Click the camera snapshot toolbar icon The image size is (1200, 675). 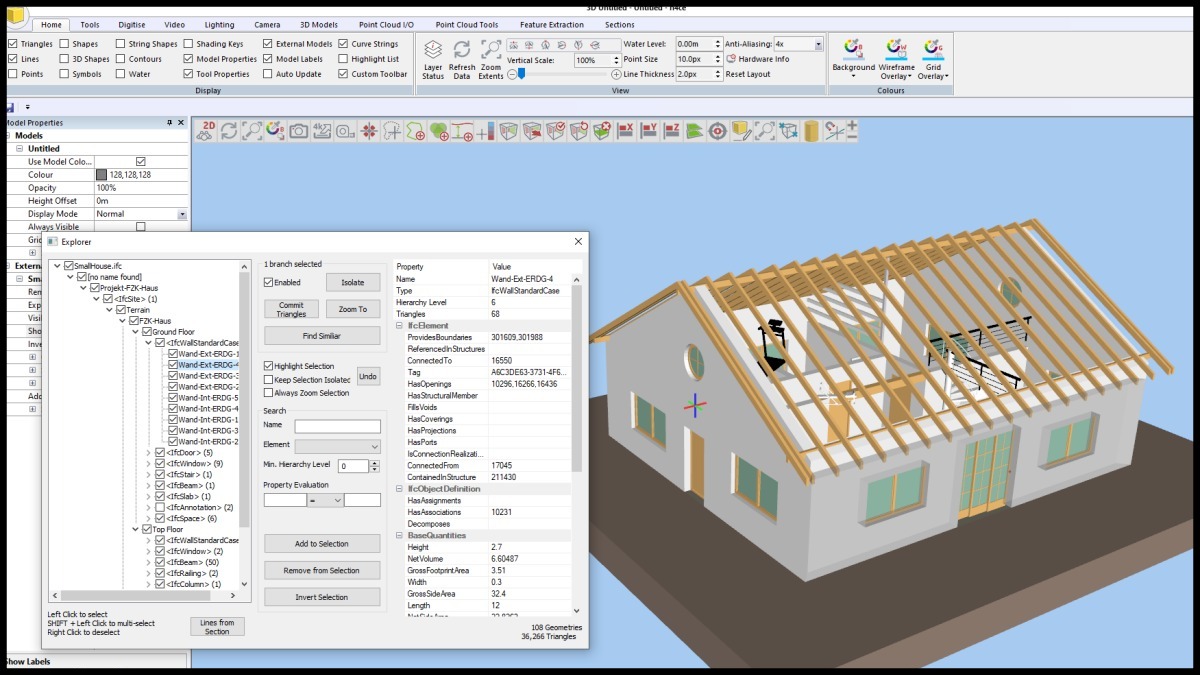tap(299, 131)
